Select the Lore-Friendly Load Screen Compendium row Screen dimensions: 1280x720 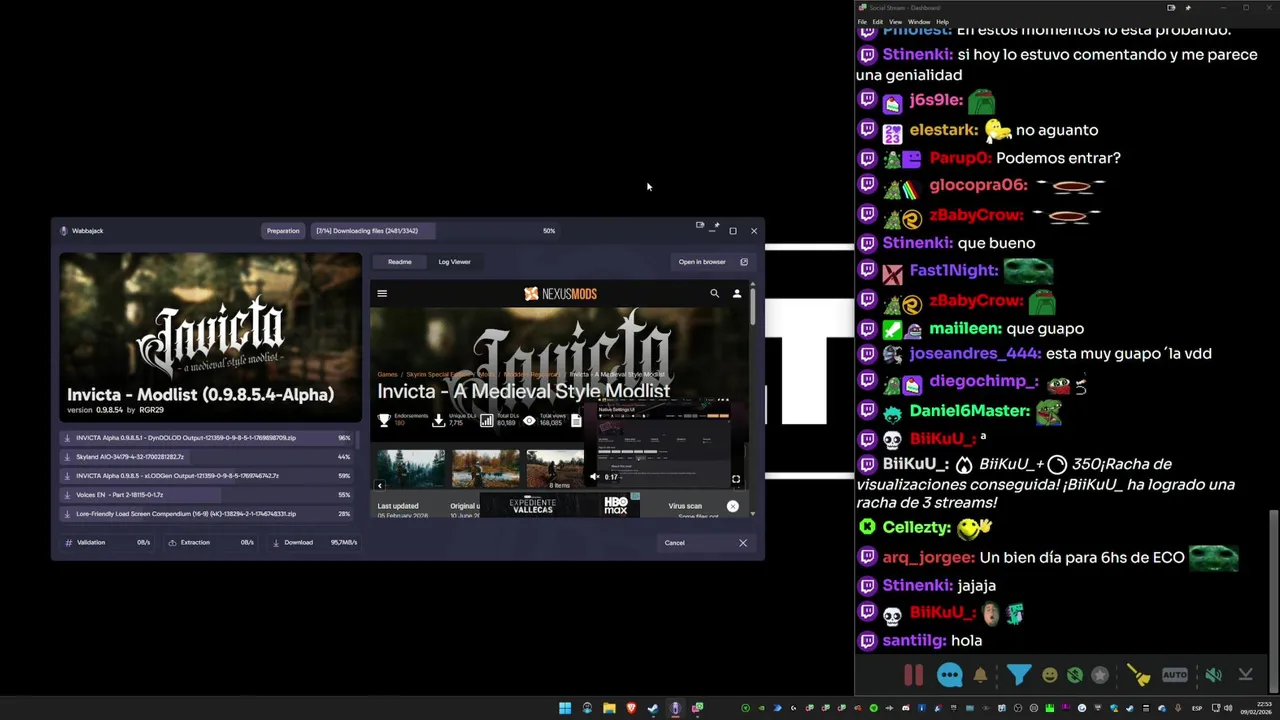click(208, 514)
